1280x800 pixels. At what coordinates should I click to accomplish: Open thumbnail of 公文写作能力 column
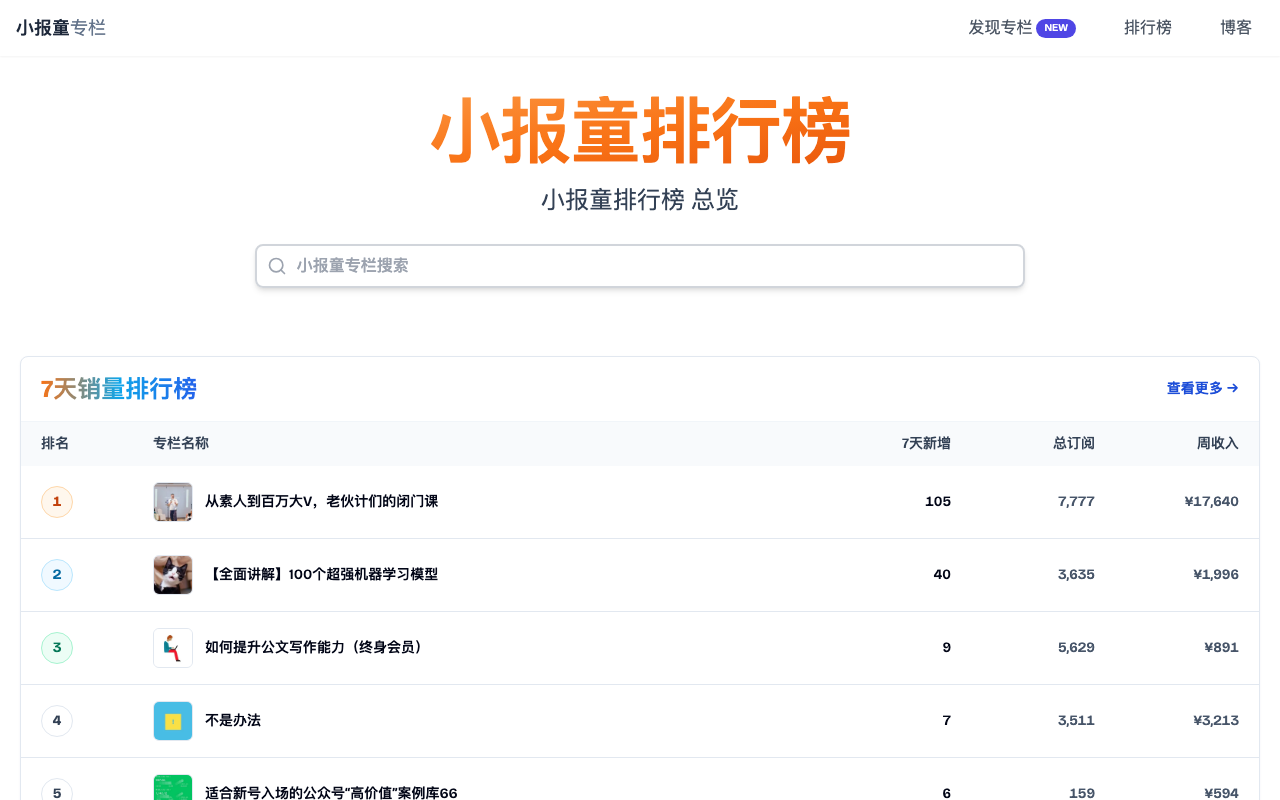pyautogui.click(x=173, y=648)
